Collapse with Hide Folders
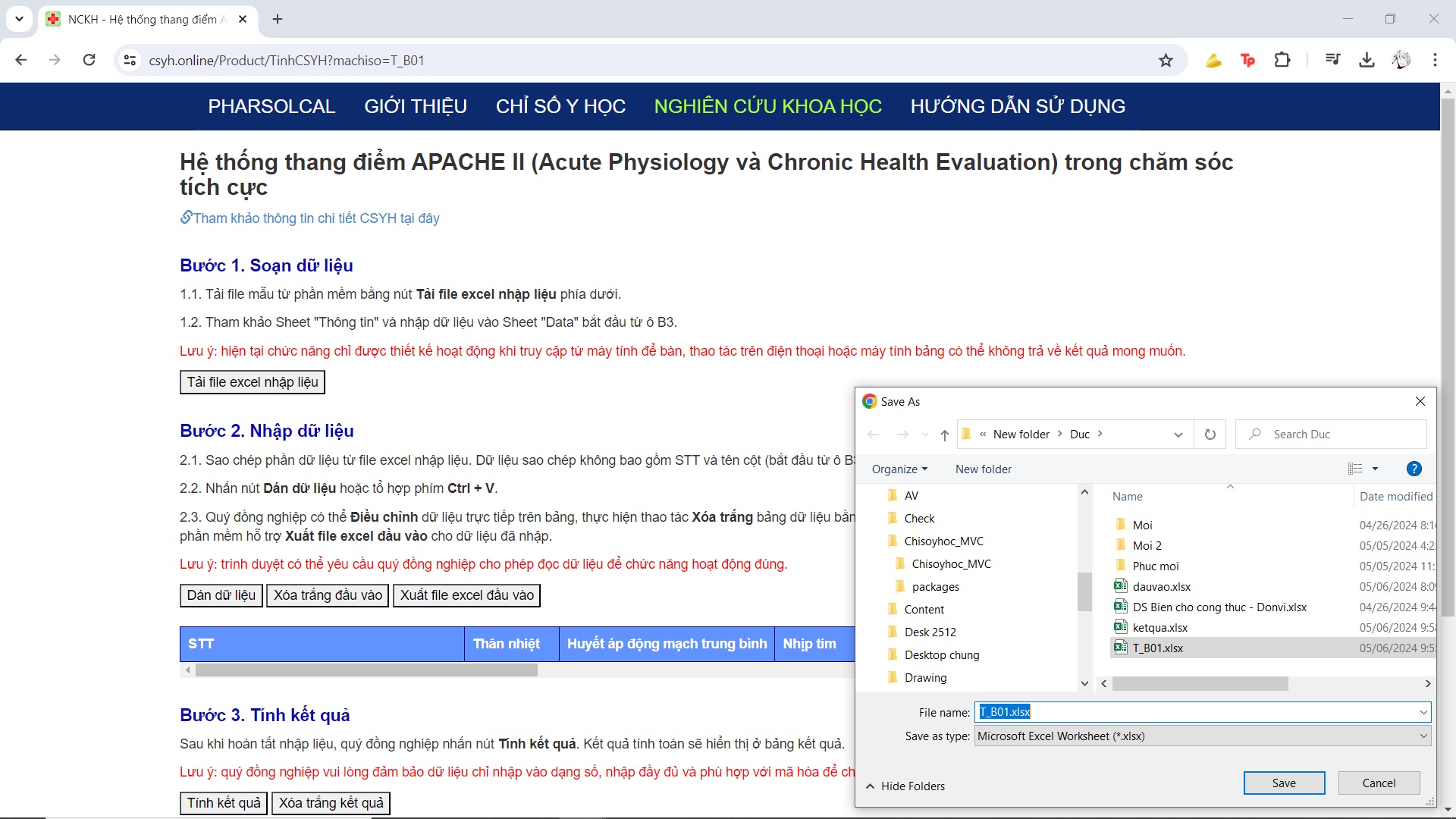 (x=905, y=786)
